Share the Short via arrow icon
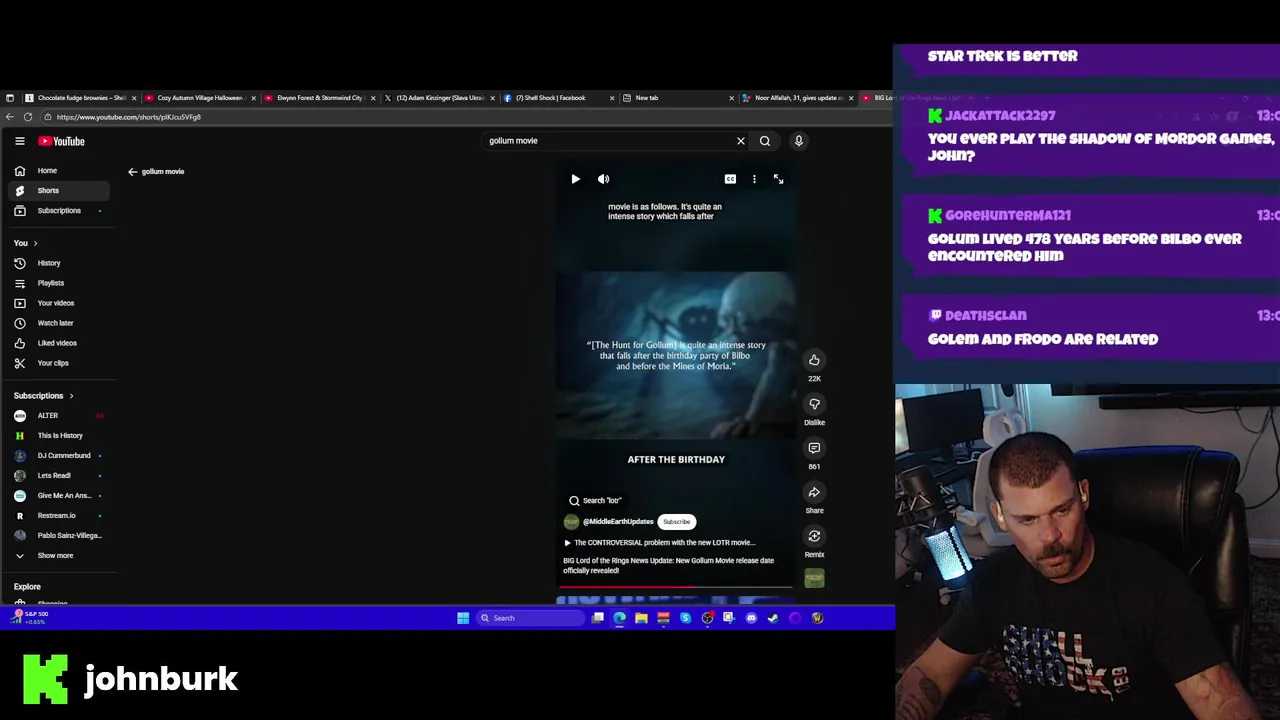This screenshot has height=720, width=1280. click(814, 492)
